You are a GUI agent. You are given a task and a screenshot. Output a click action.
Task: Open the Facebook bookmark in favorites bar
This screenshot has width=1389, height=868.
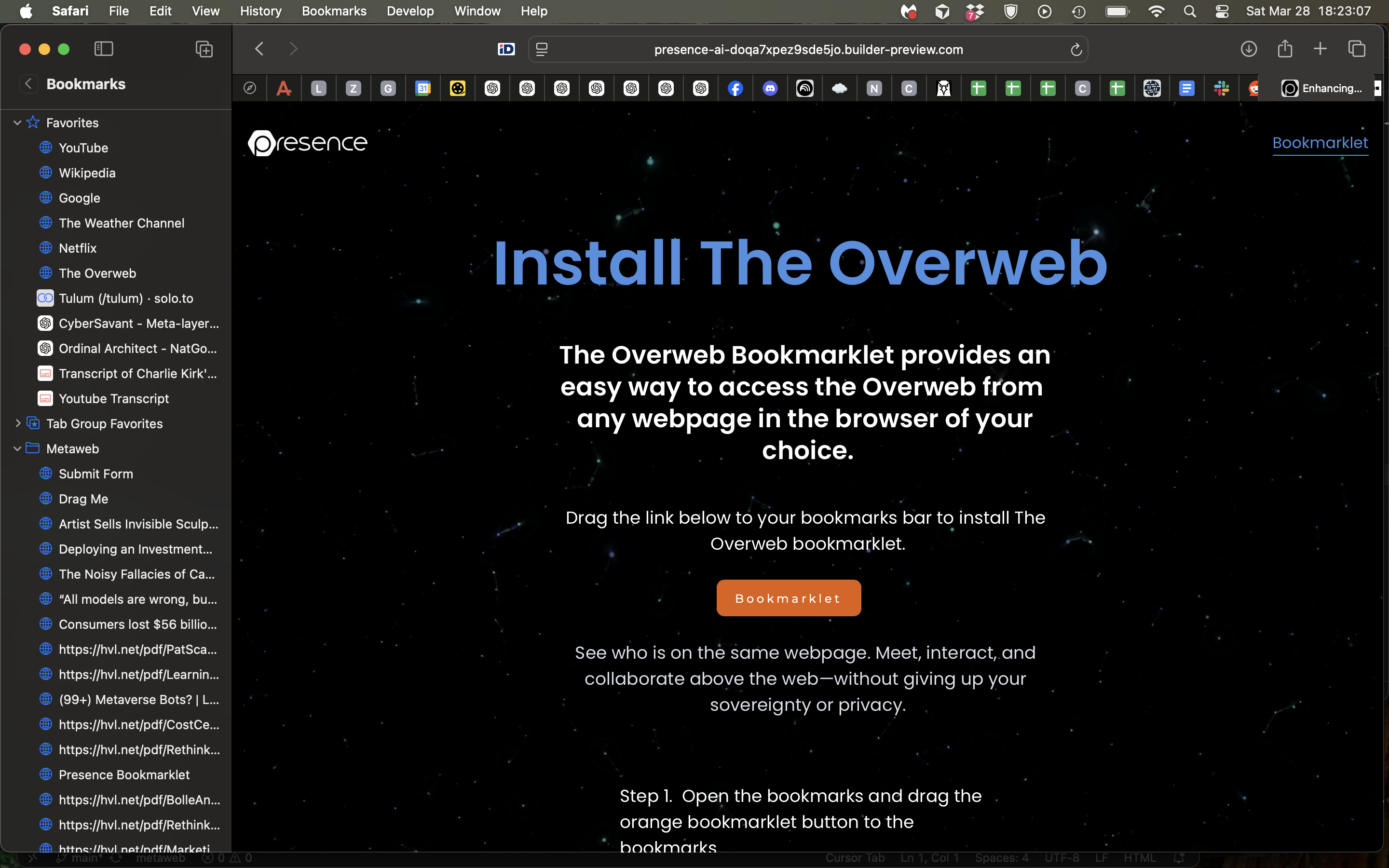[x=735, y=88]
